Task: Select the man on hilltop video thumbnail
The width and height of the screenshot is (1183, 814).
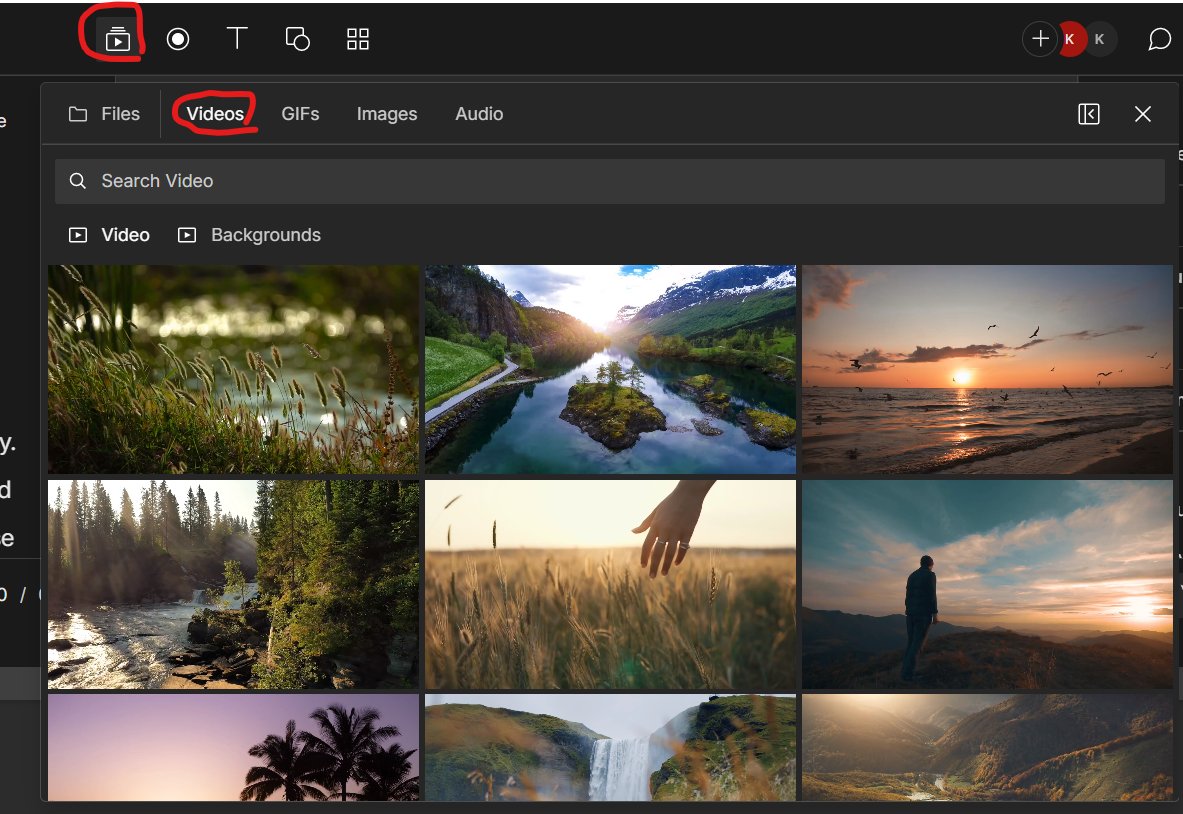Action: (988, 585)
